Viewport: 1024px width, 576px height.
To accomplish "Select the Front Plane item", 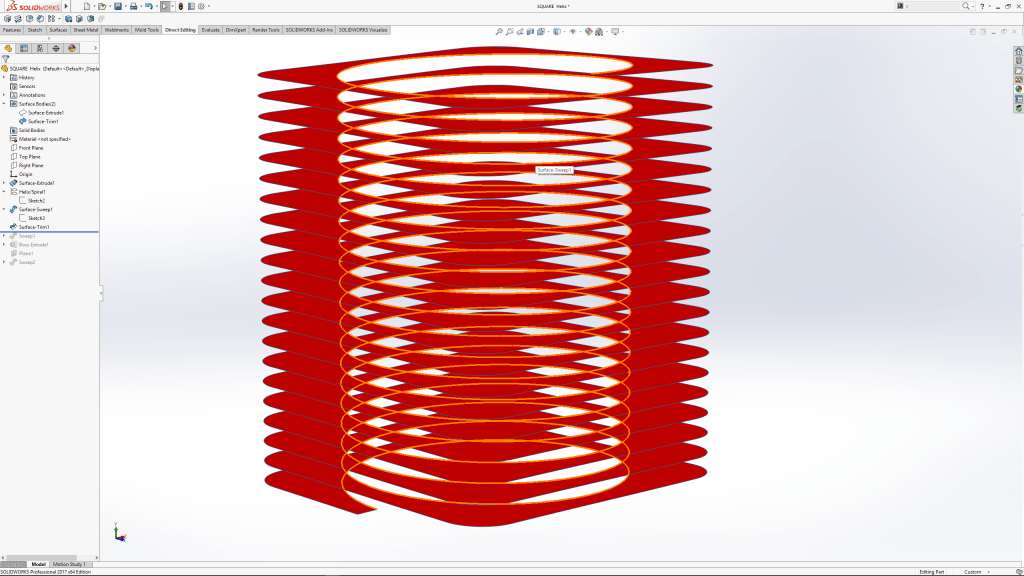I will pyautogui.click(x=30, y=148).
